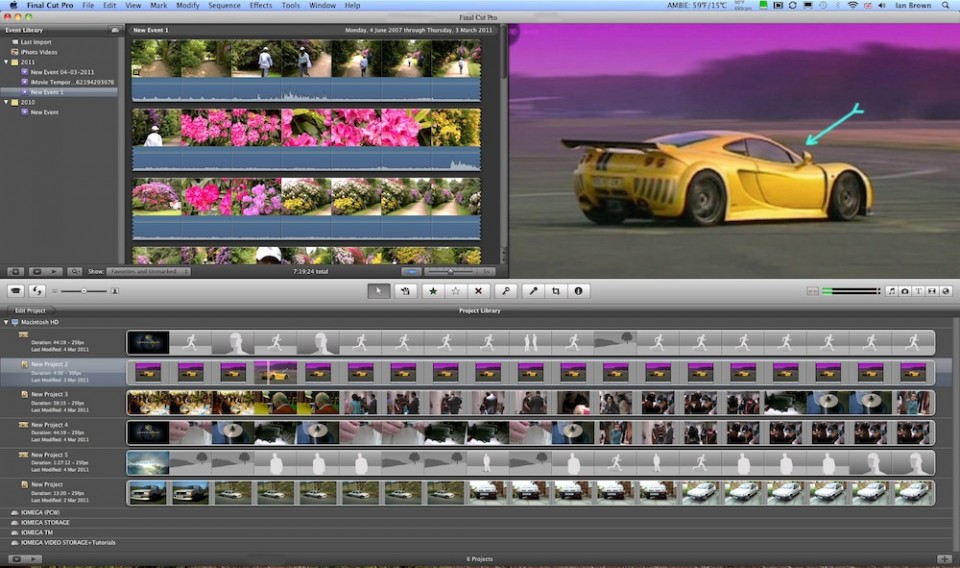Toggle the unmark (empty star) button

455,291
